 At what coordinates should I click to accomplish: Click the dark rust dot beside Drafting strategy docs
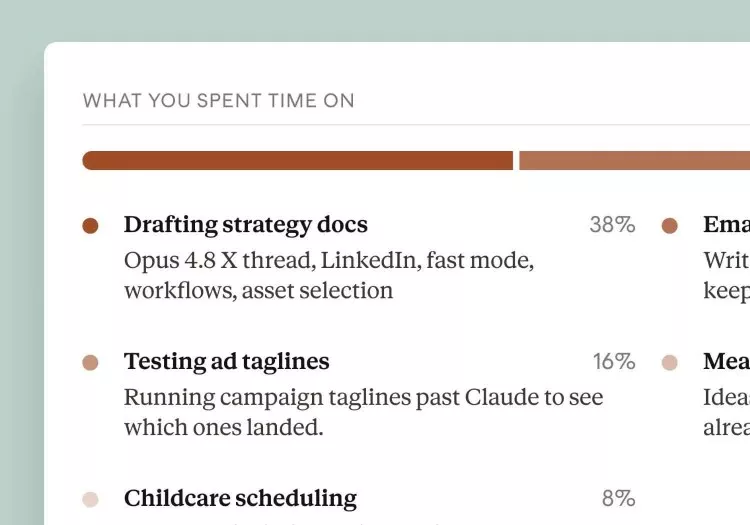90,226
